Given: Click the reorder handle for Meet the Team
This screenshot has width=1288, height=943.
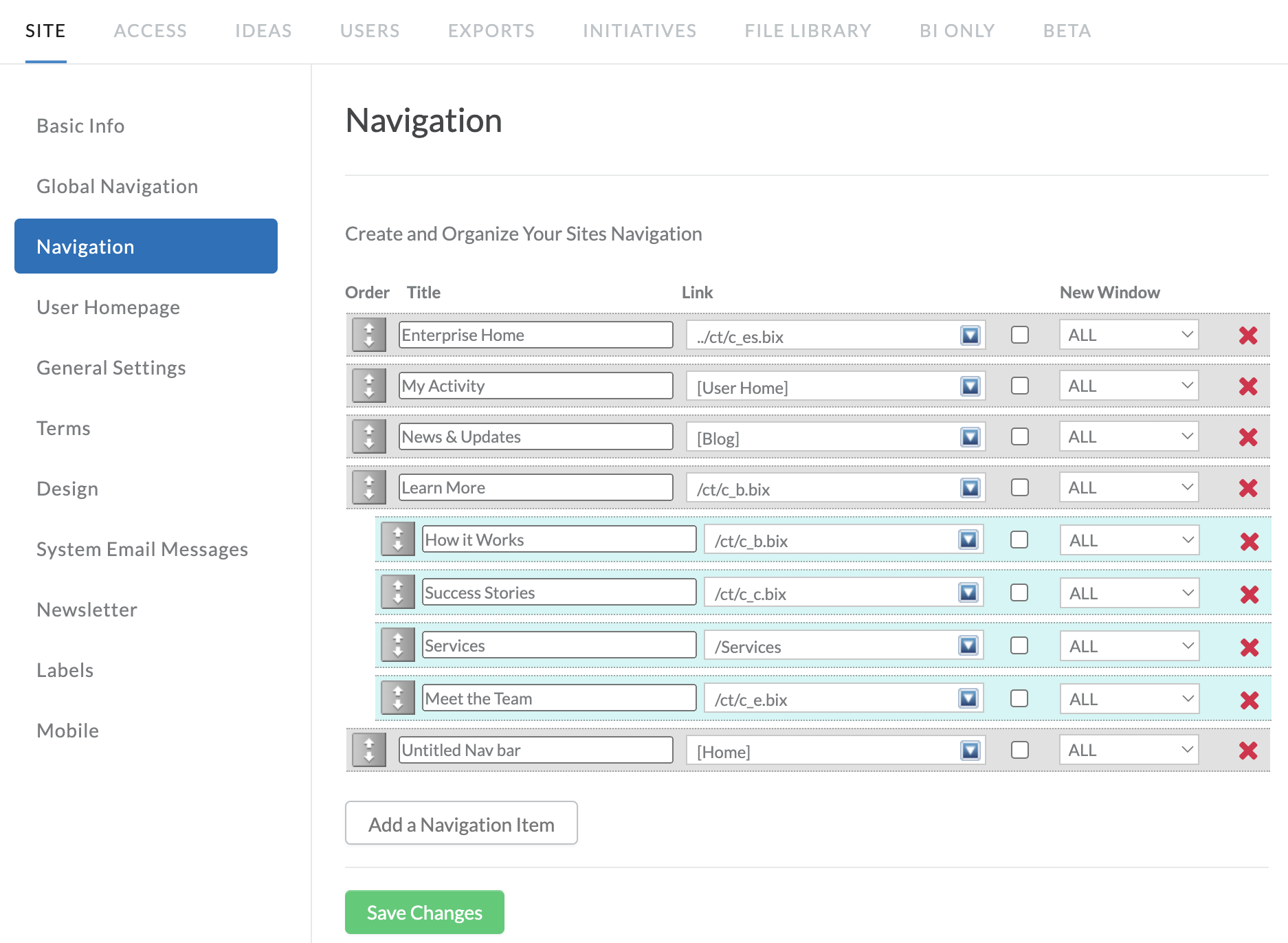Looking at the screenshot, I should coord(398,698).
